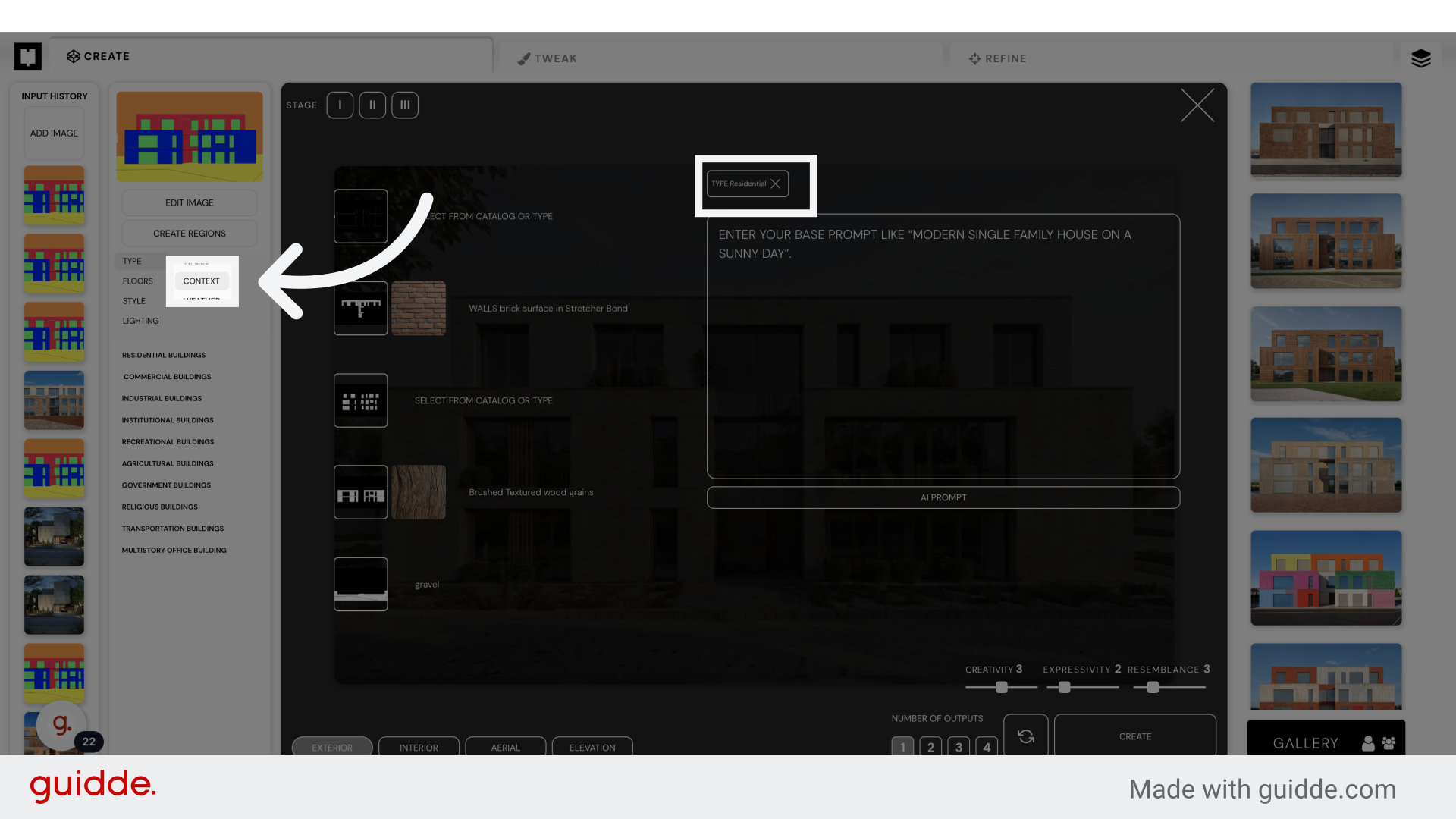Select the topmost region mask icon

click(361, 216)
